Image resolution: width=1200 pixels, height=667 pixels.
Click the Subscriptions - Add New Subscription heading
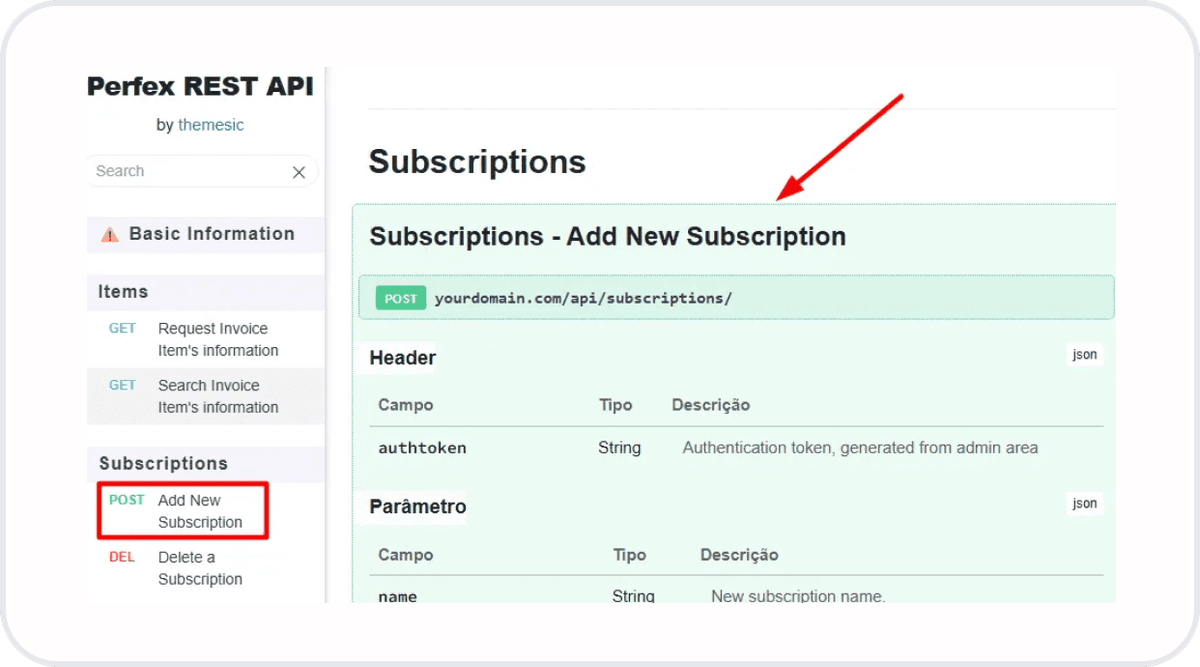(607, 237)
